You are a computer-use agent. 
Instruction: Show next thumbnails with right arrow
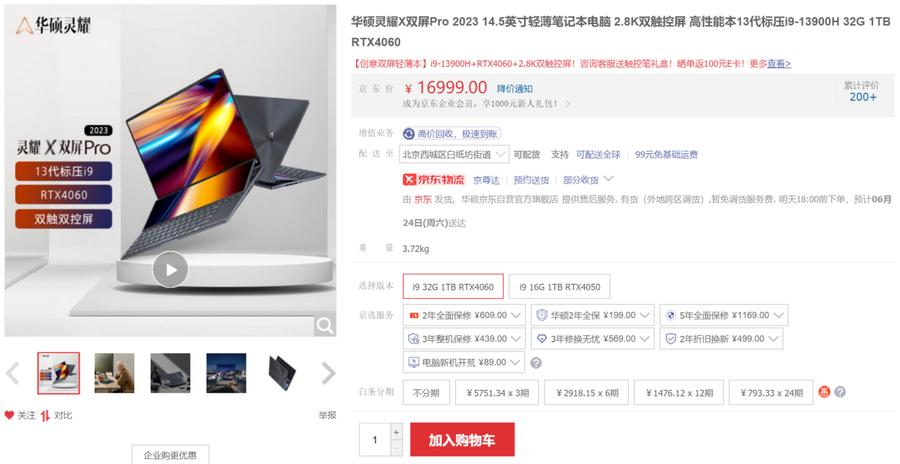click(328, 373)
